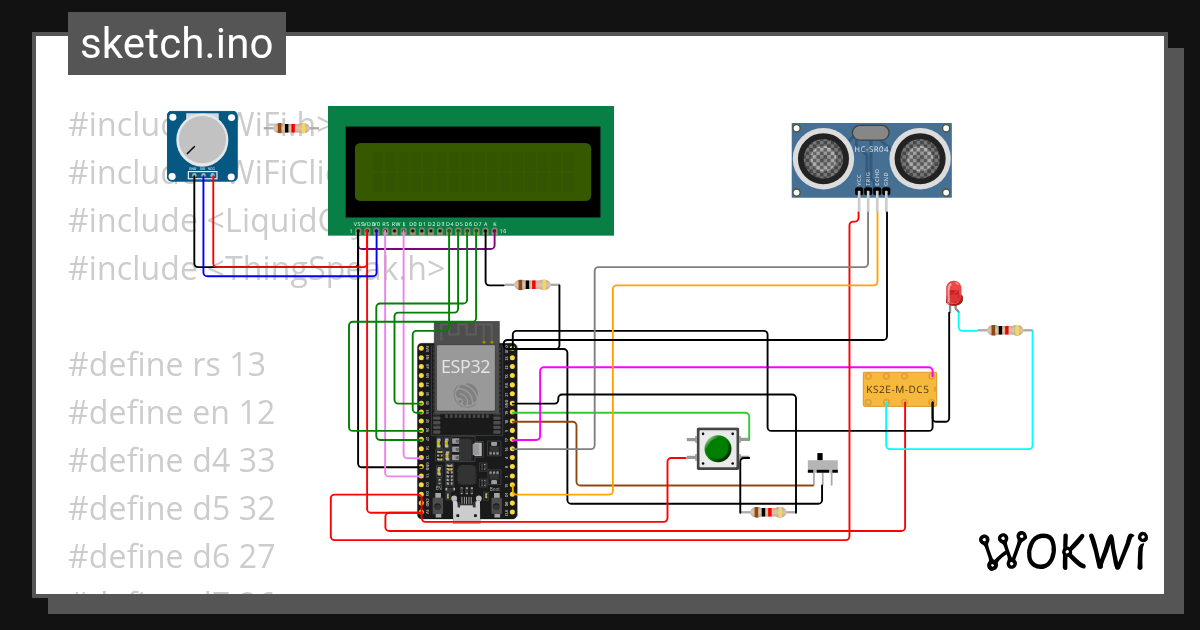
Task: Select the sketch.ino tab
Action: [x=176, y=43]
